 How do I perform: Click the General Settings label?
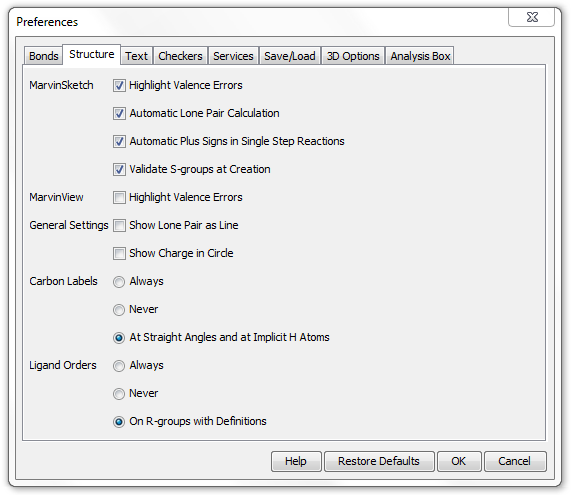point(69,225)
